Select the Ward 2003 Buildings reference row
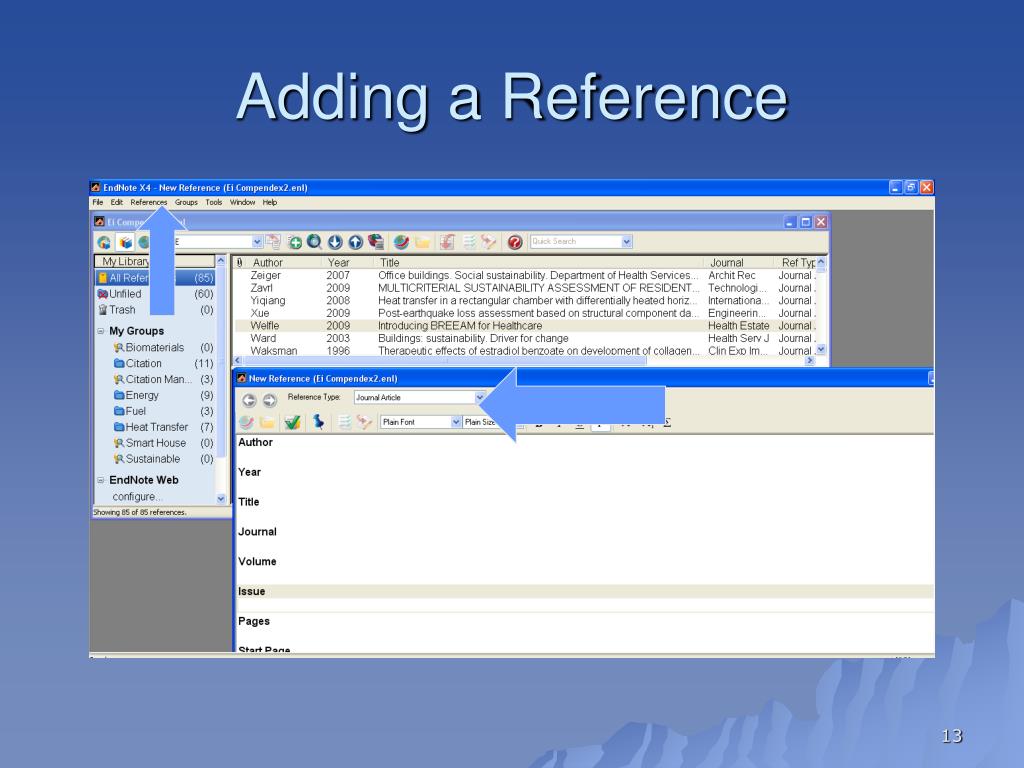 click(526, 338)
